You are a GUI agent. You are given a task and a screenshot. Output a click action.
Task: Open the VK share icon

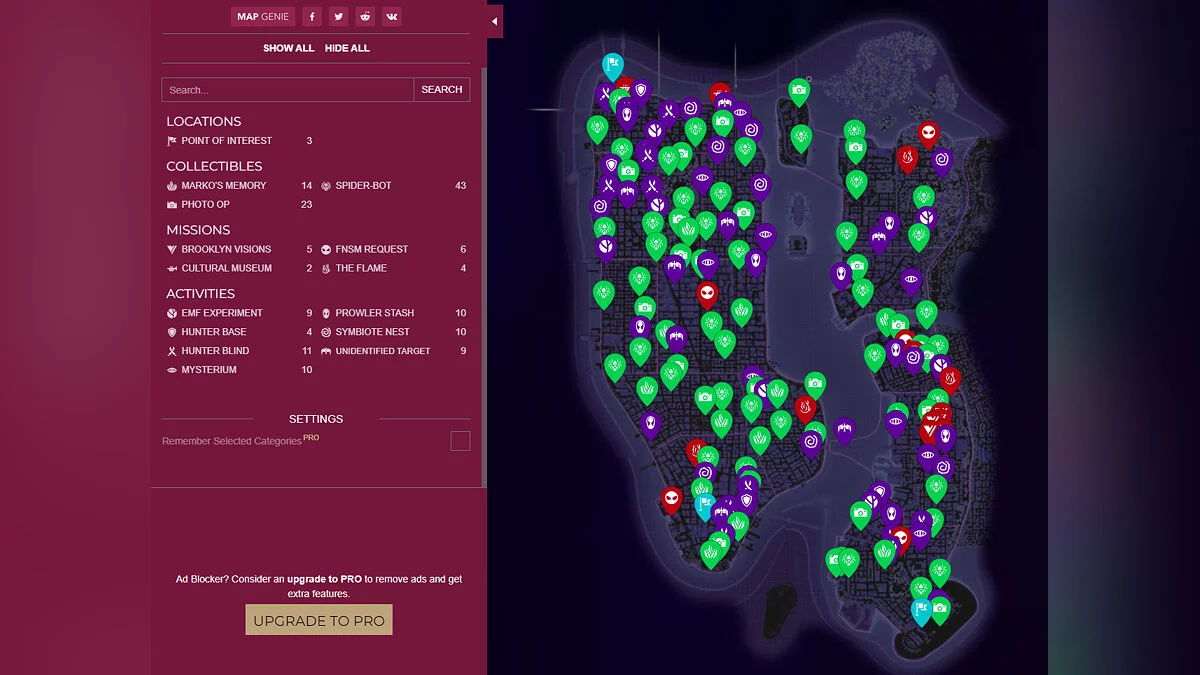(x=391, y=16)
